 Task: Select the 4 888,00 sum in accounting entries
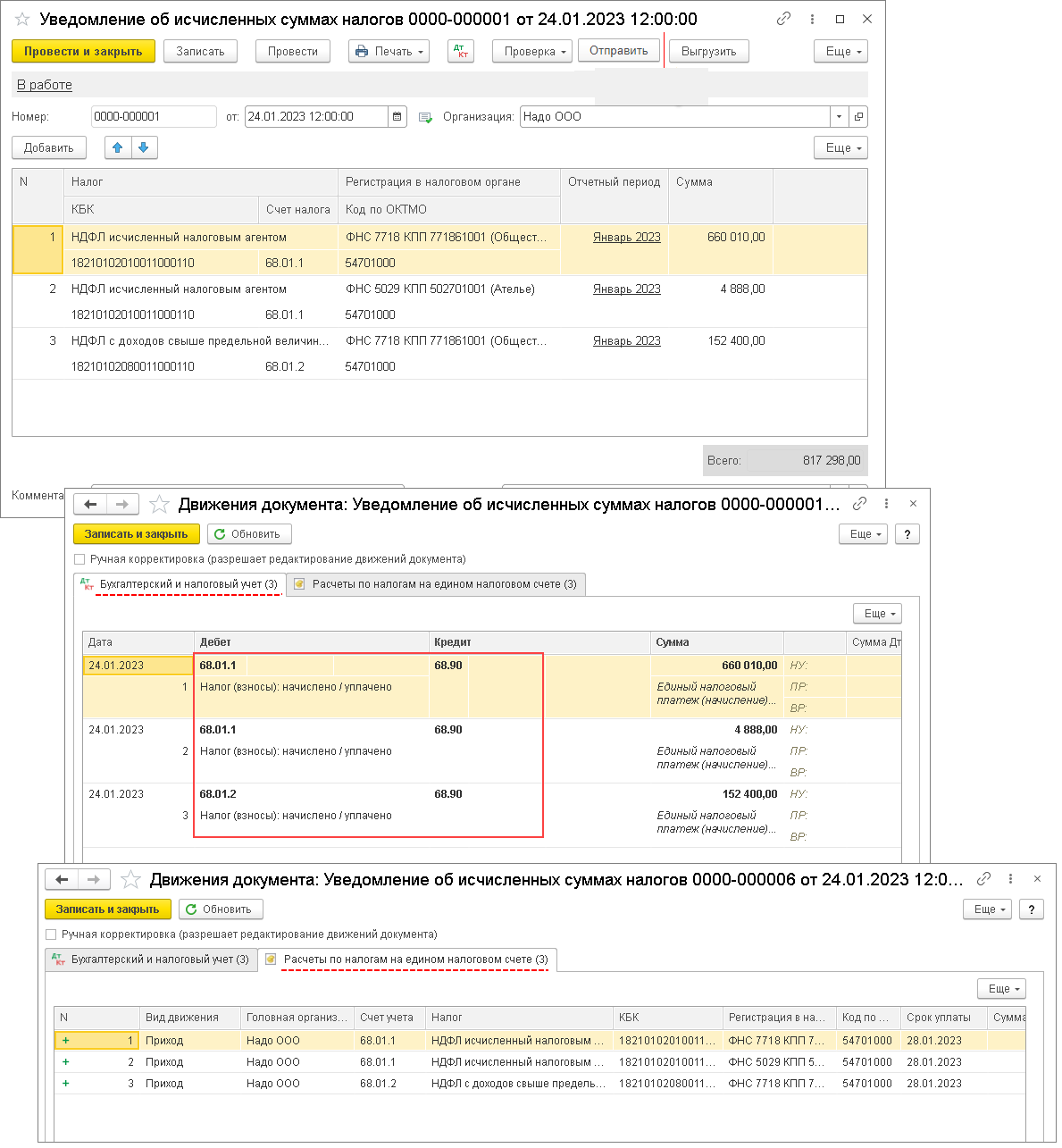[717, 729]
